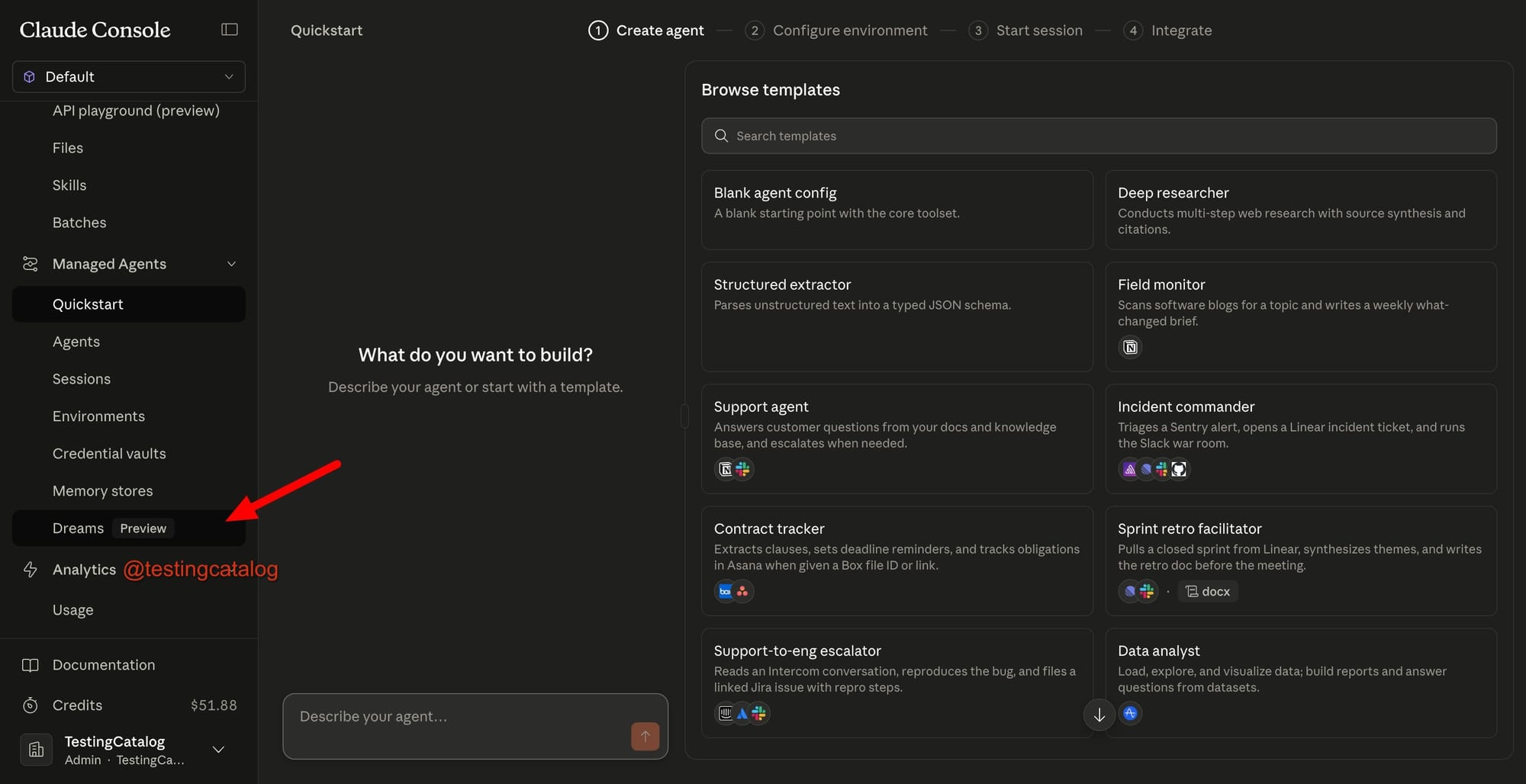Select the Blank agent config template
The height and width of the screenshot is (784, 1526).
point(897,210)
